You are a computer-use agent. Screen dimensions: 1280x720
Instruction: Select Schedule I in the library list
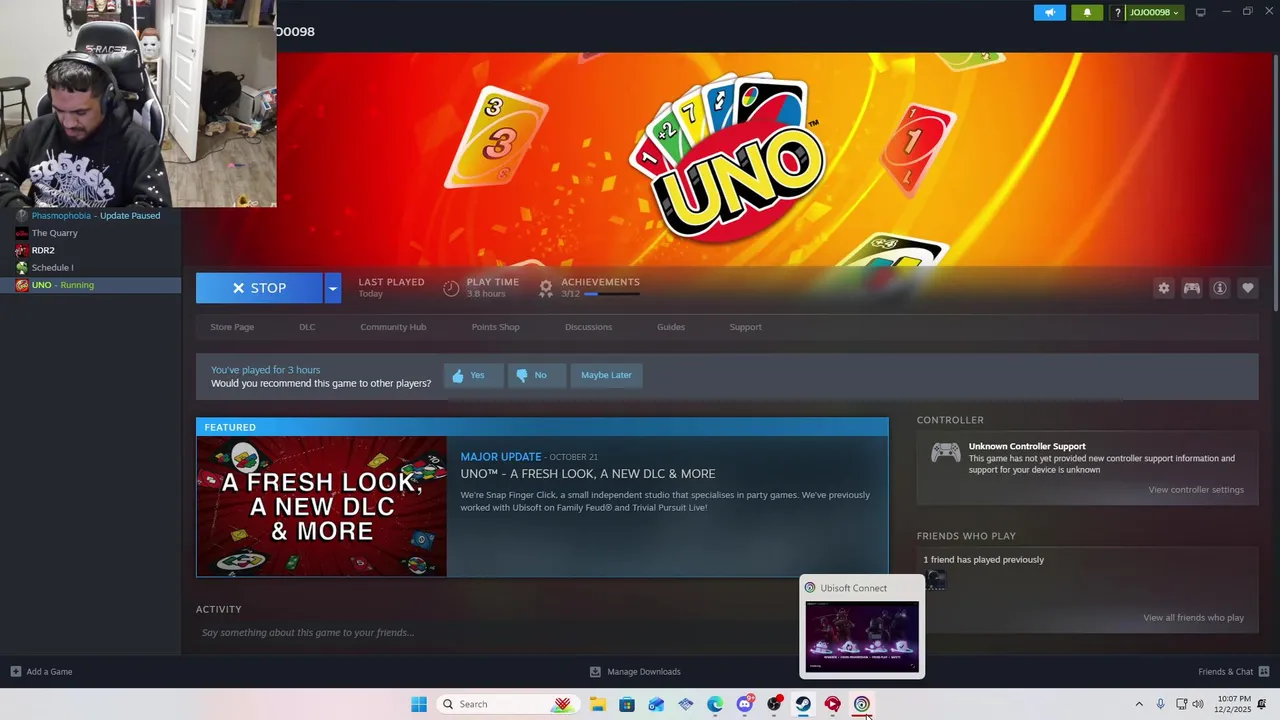(90, 267)
